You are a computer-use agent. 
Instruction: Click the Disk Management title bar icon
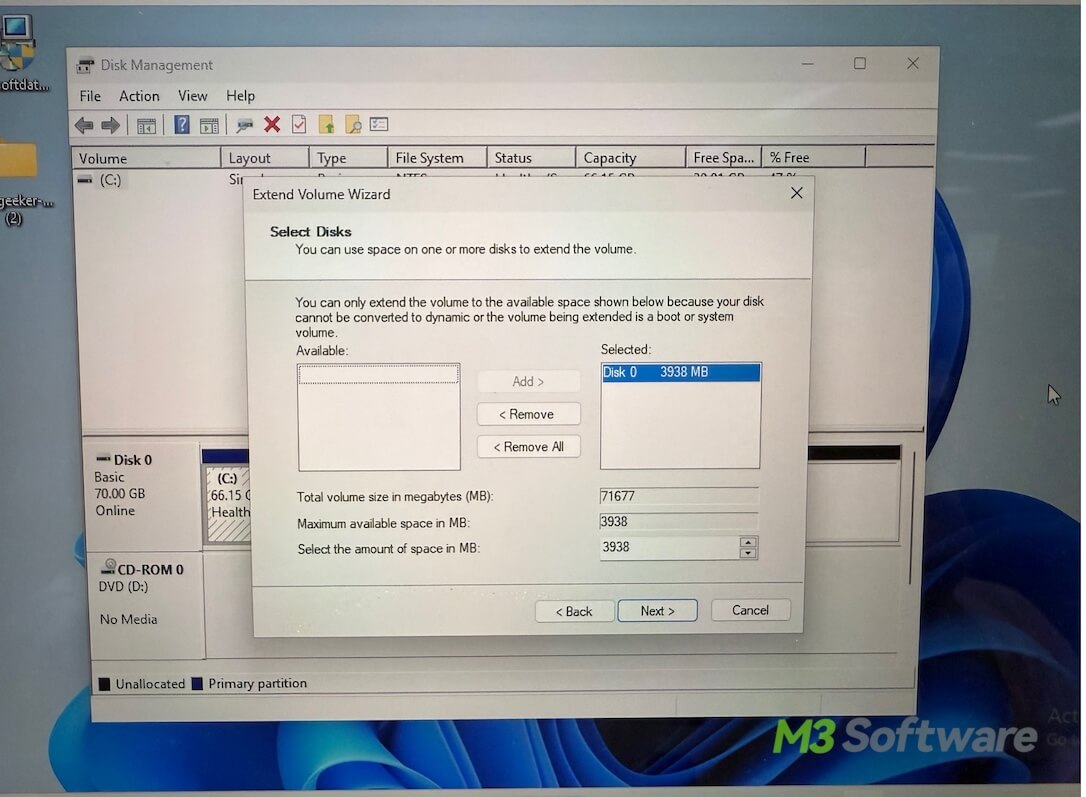tap(85, 65)
